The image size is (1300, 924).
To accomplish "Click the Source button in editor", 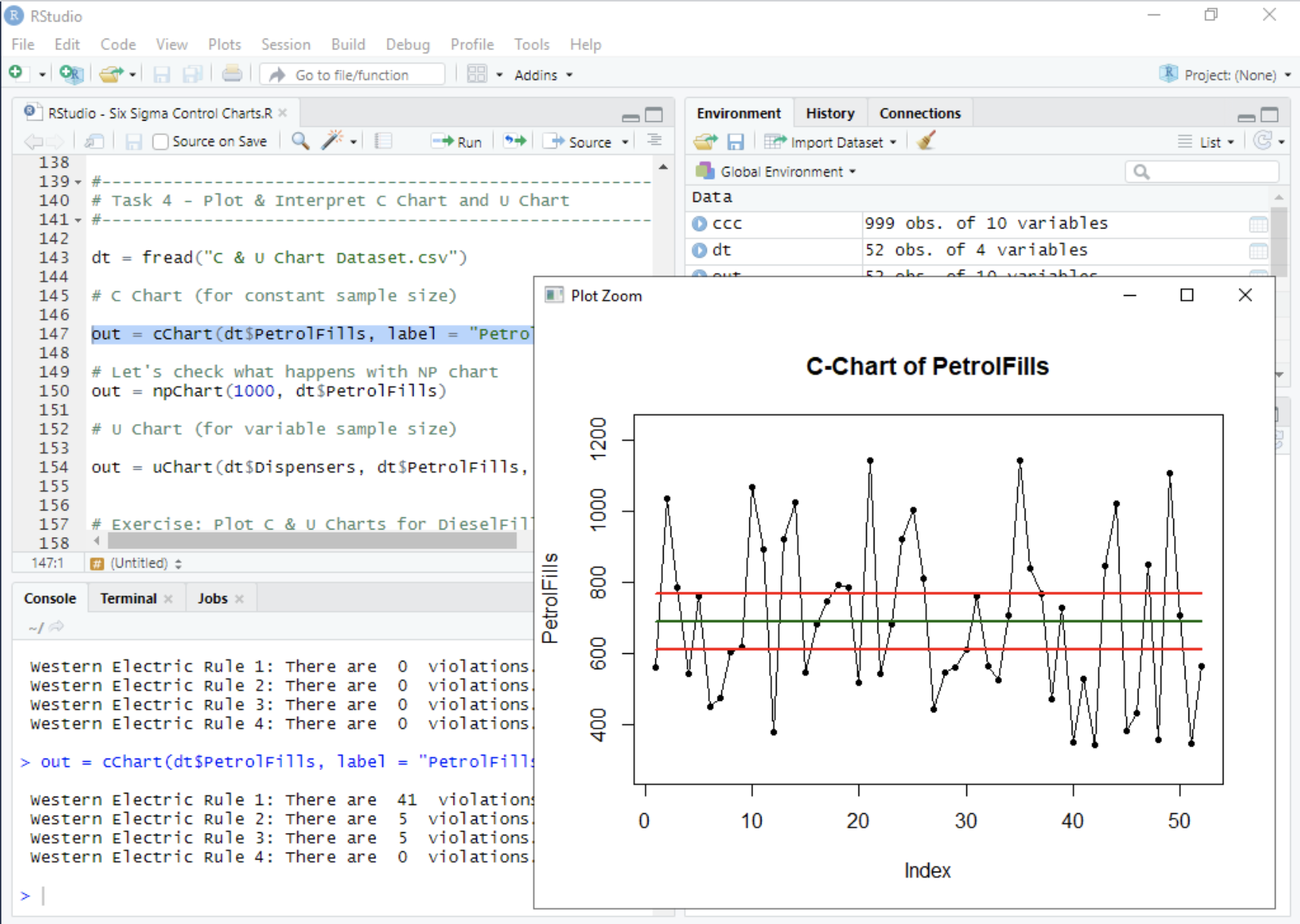I will tap(580, 142).
